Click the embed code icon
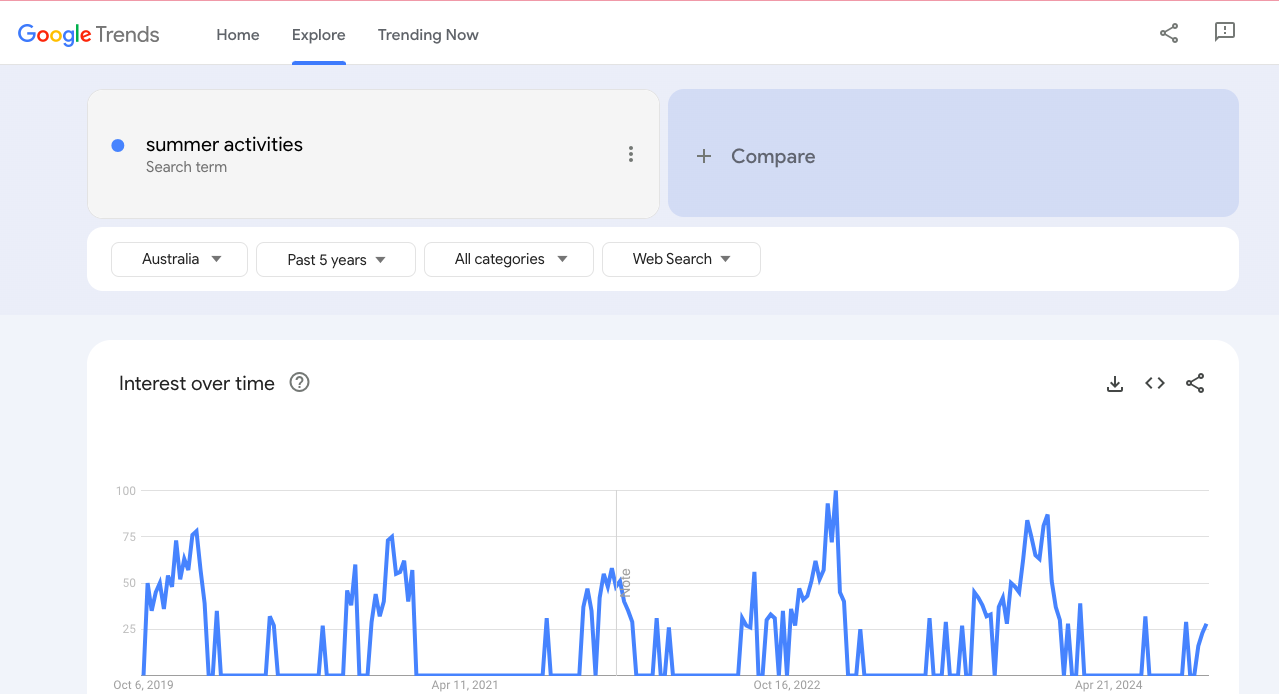The image size is (1279, 694). (x=1155, y=383)
